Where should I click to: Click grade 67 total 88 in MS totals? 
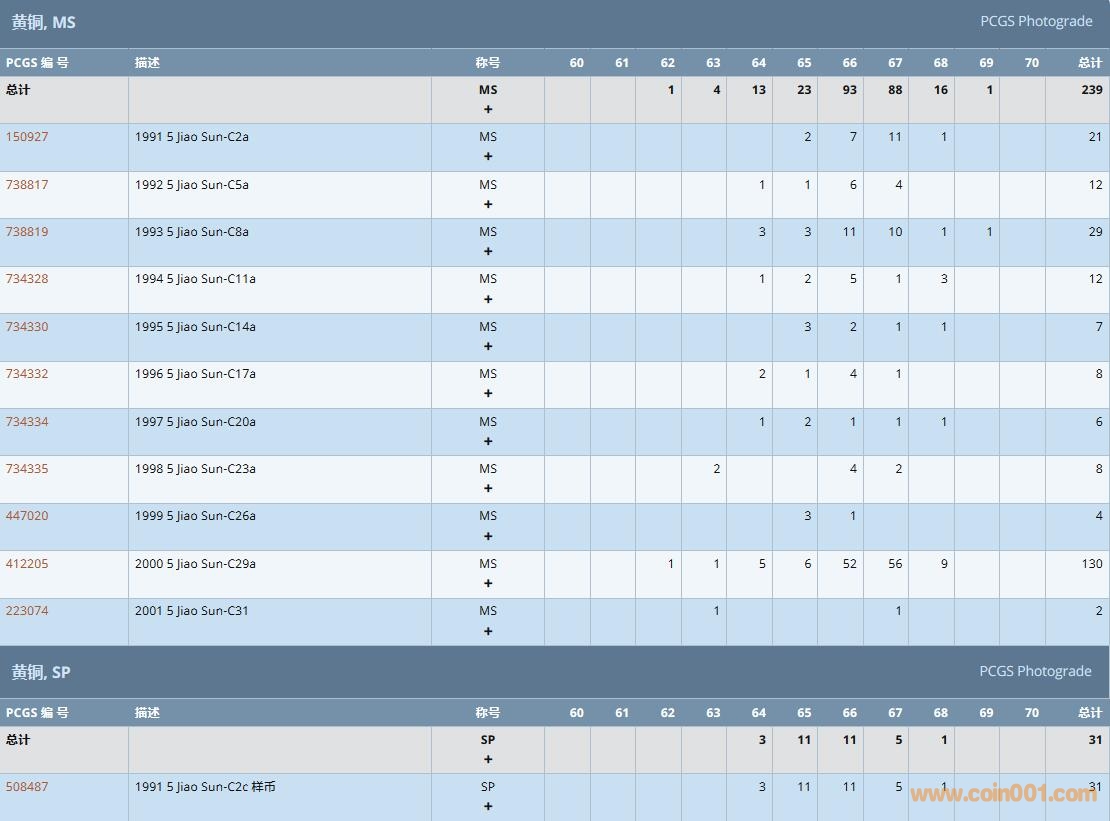point(895,90)
